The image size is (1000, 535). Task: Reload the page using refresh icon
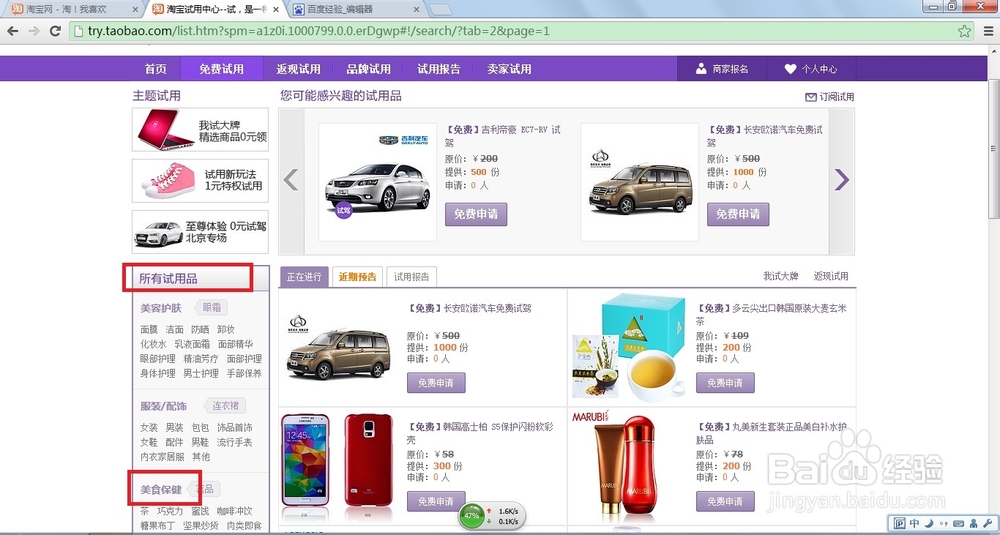pyautogui.click(x=55, y=31)
